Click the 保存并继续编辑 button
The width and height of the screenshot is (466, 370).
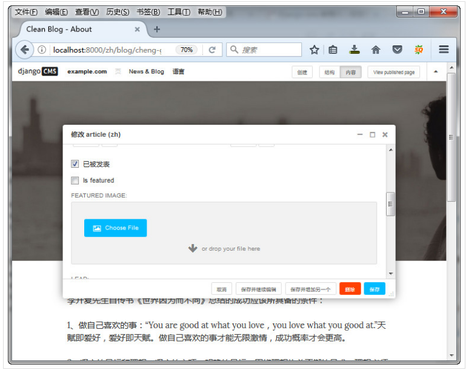(x=259, y=289)
